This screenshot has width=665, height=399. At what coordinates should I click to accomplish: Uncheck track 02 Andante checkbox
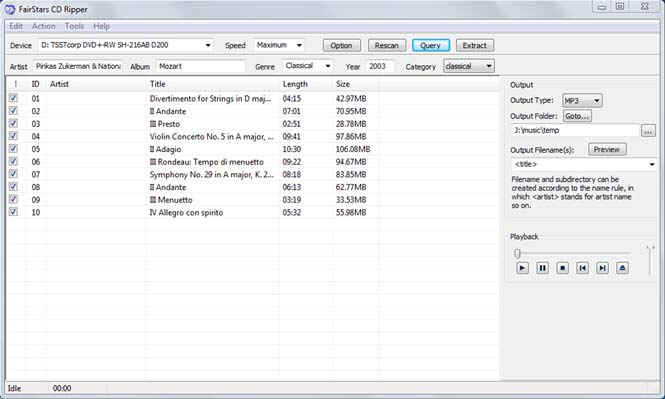point(13,111)
